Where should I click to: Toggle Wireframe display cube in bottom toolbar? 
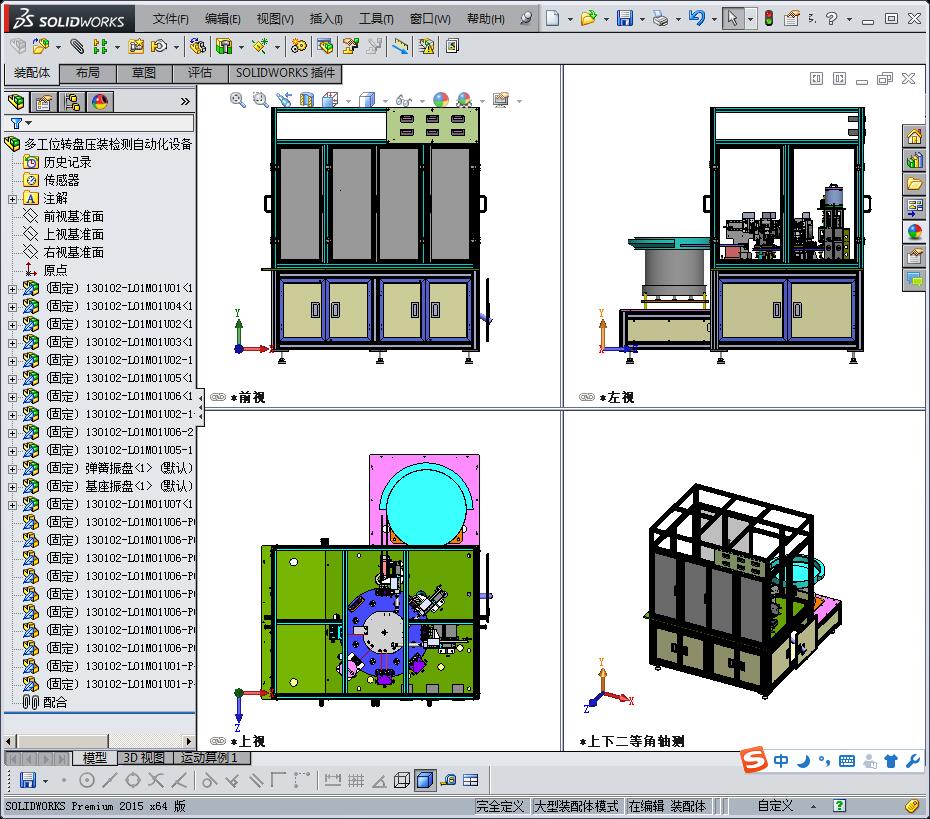pyautogui.click(x=402, y=780)
